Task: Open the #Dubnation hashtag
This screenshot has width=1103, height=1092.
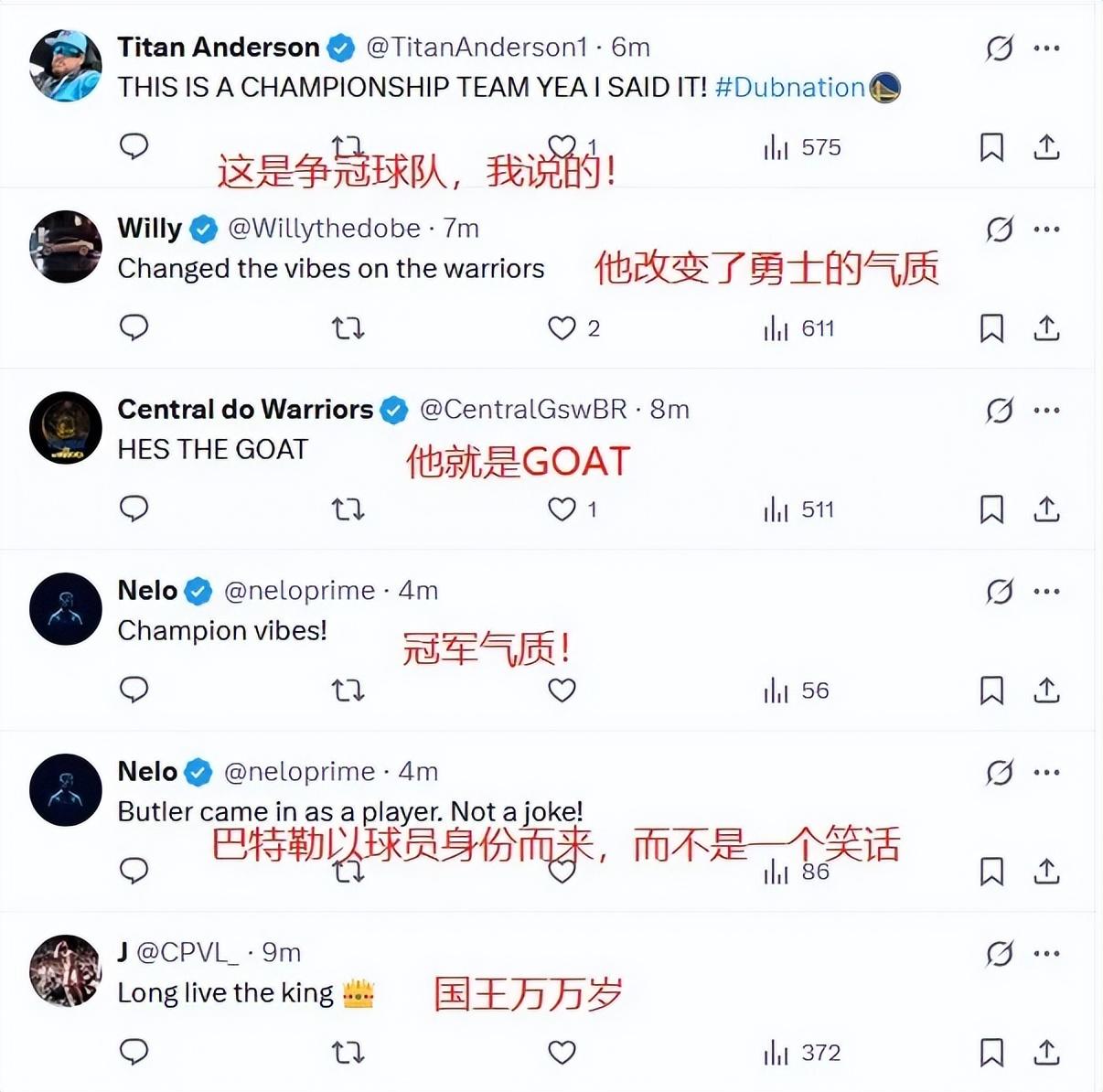Action: (790, 87)
